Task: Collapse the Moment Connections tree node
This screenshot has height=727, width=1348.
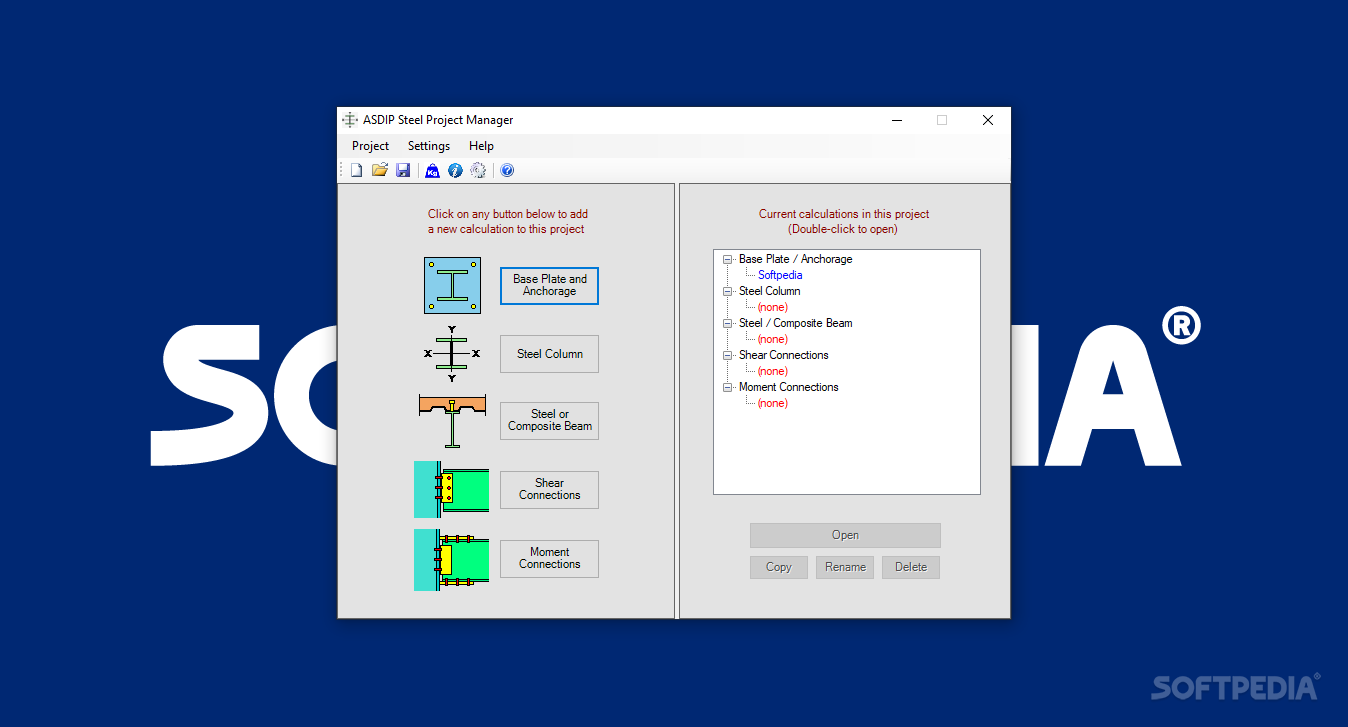Action: point(728,387)
